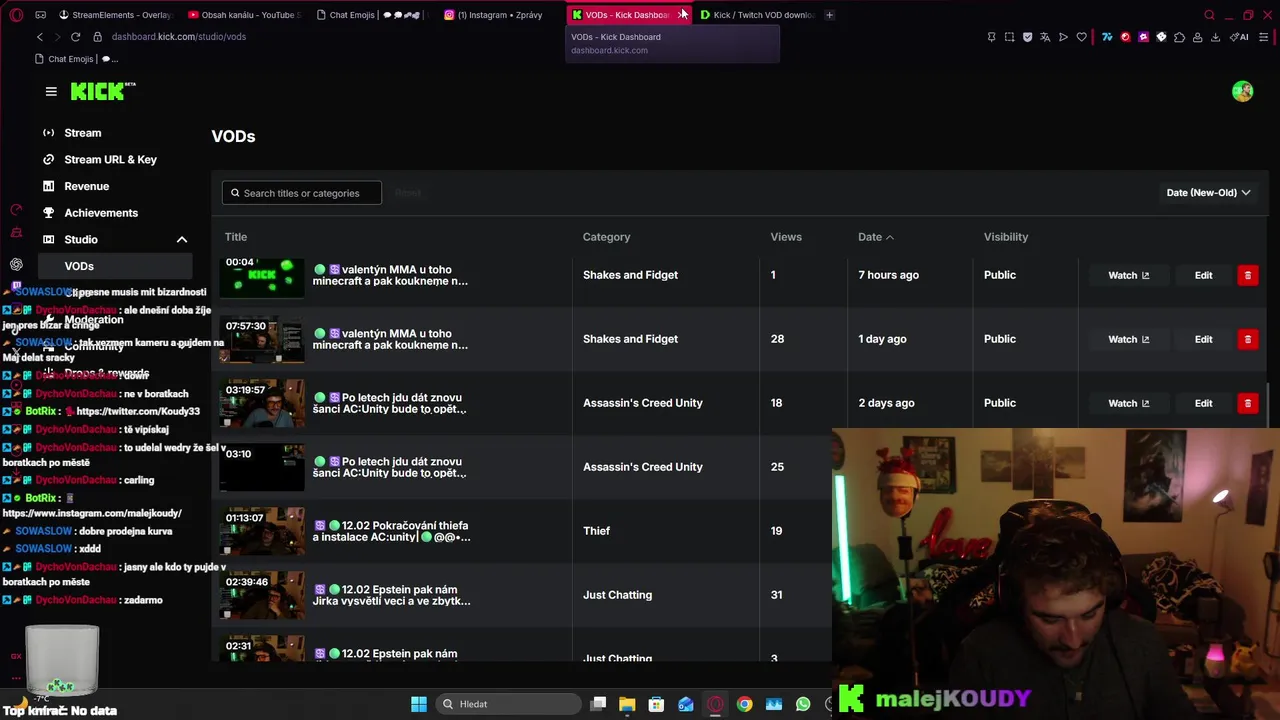Open Google Chrome from taskbar

click(x=744, y=704)
